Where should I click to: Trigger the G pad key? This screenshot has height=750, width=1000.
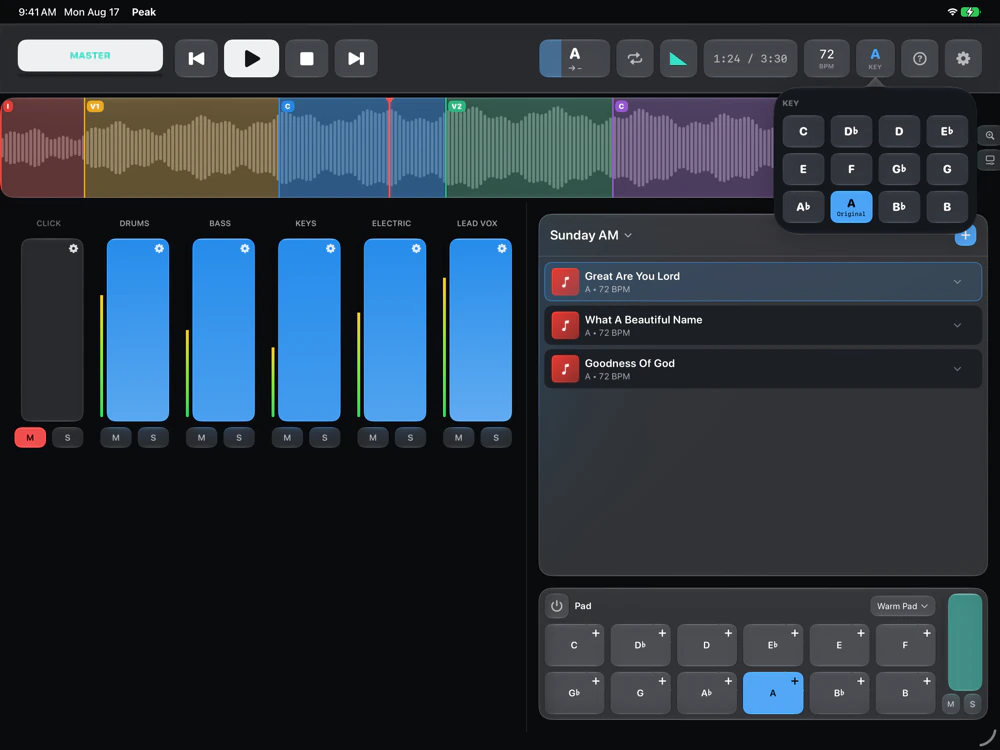coord(640,693)
